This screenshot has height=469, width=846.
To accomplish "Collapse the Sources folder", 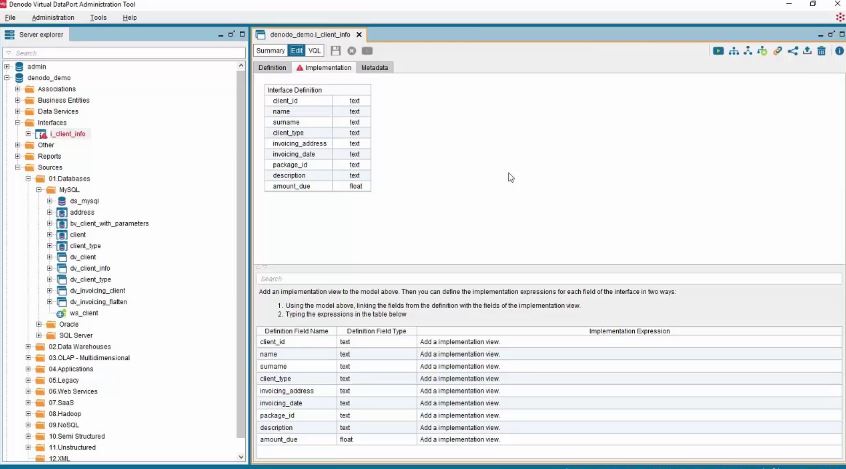I will click(17, 167).
